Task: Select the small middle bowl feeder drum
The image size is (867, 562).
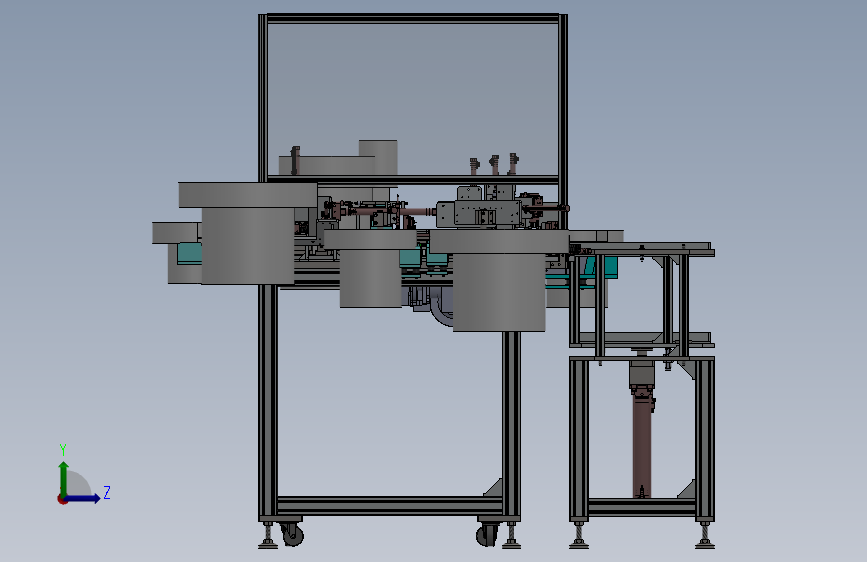Action: (370, 269)
